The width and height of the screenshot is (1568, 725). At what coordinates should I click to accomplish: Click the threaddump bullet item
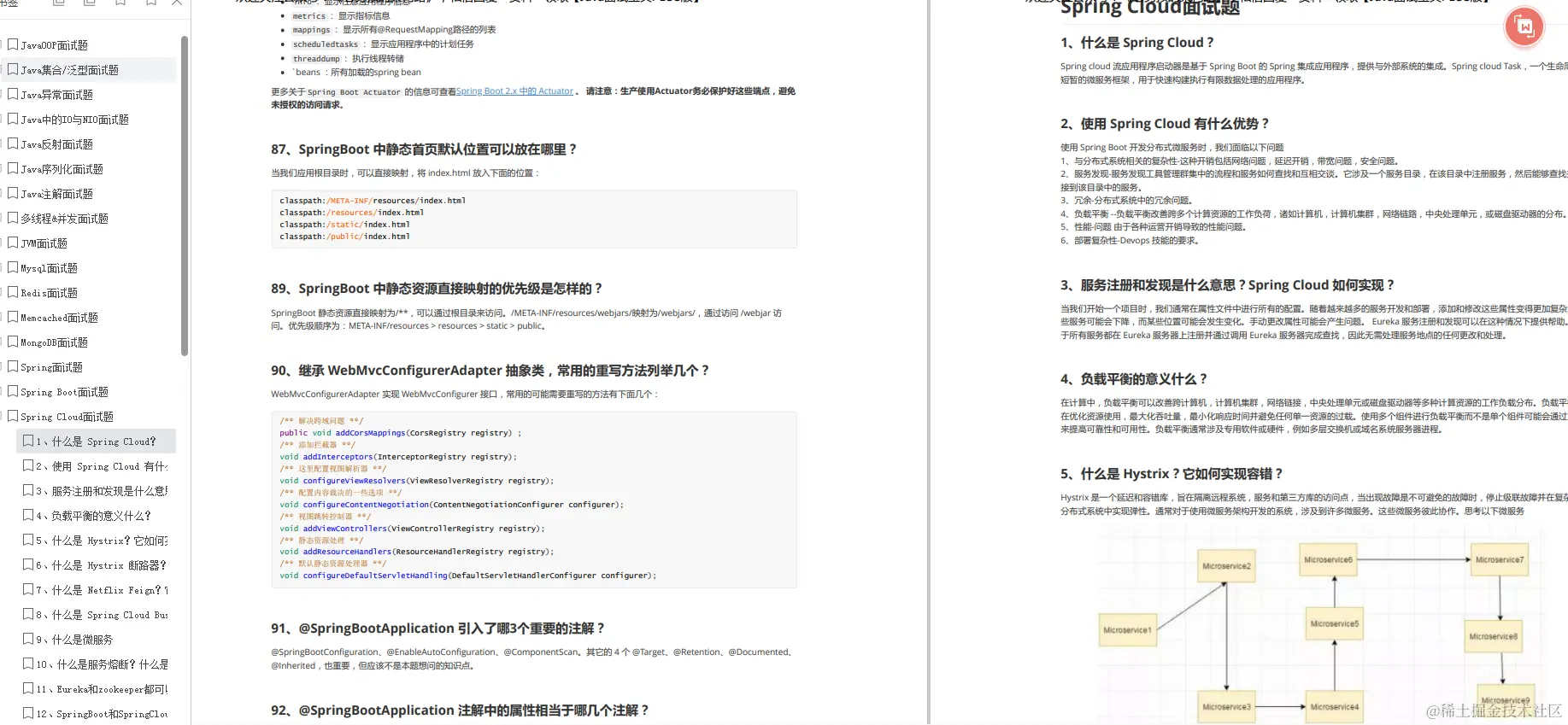[348, 59]
